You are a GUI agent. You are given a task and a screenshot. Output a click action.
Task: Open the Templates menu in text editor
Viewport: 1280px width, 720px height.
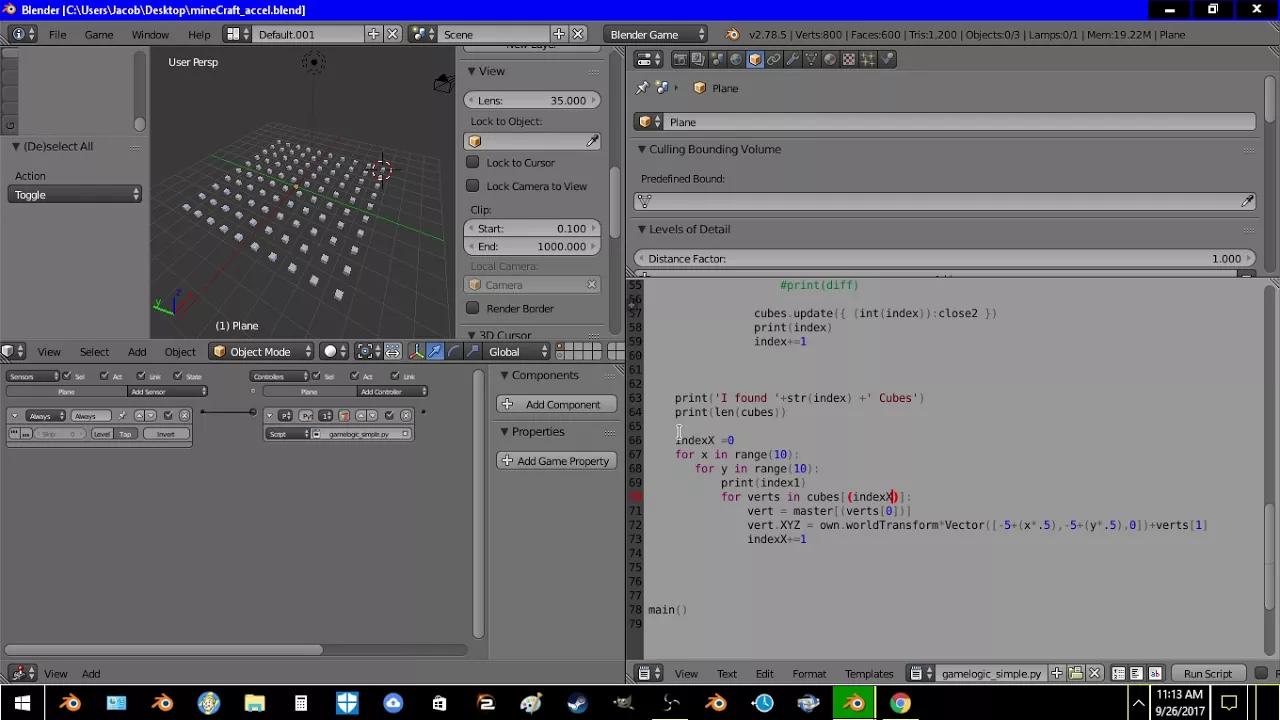[x=869, y=673]
